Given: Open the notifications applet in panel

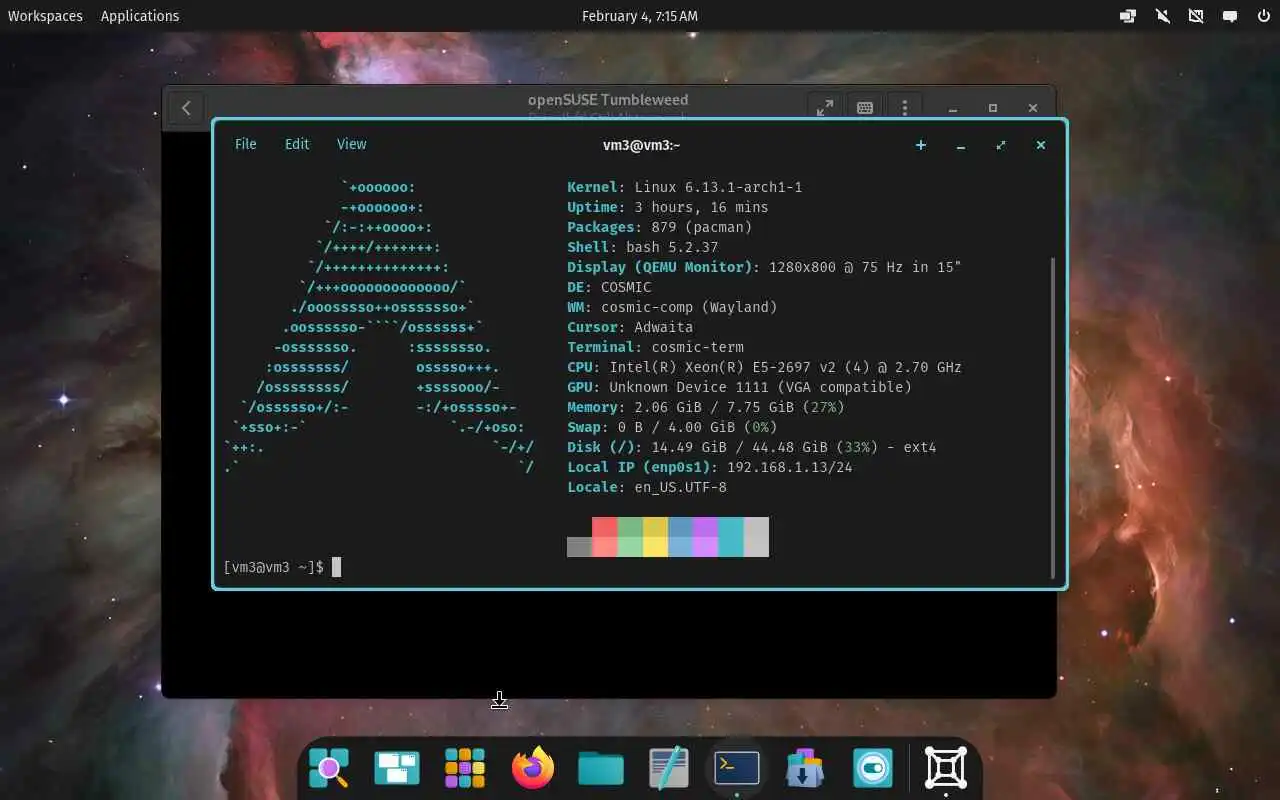Looking at the screenshot, I should tap(1230, 16).
